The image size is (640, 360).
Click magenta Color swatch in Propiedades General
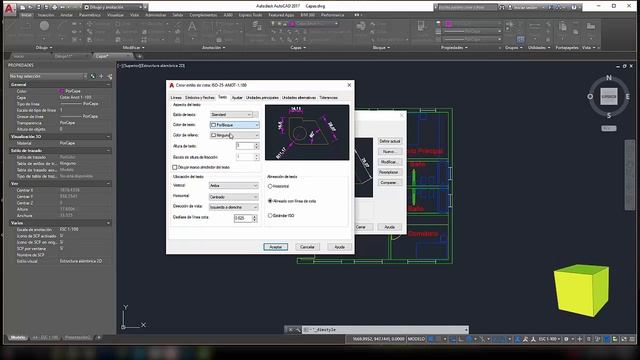62,91
